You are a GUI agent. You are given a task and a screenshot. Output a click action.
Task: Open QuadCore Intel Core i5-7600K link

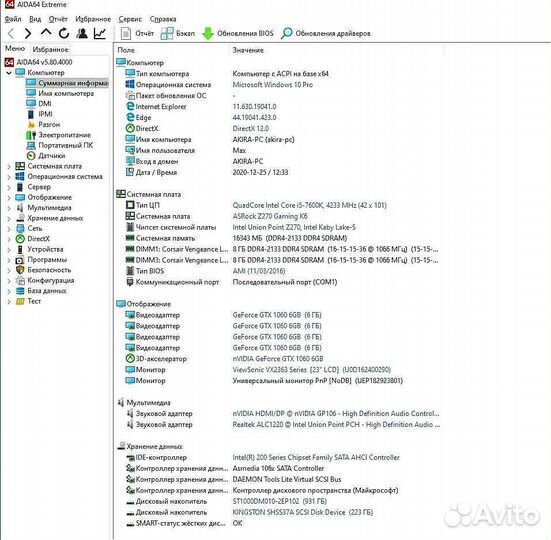click(x=309, y=206)
